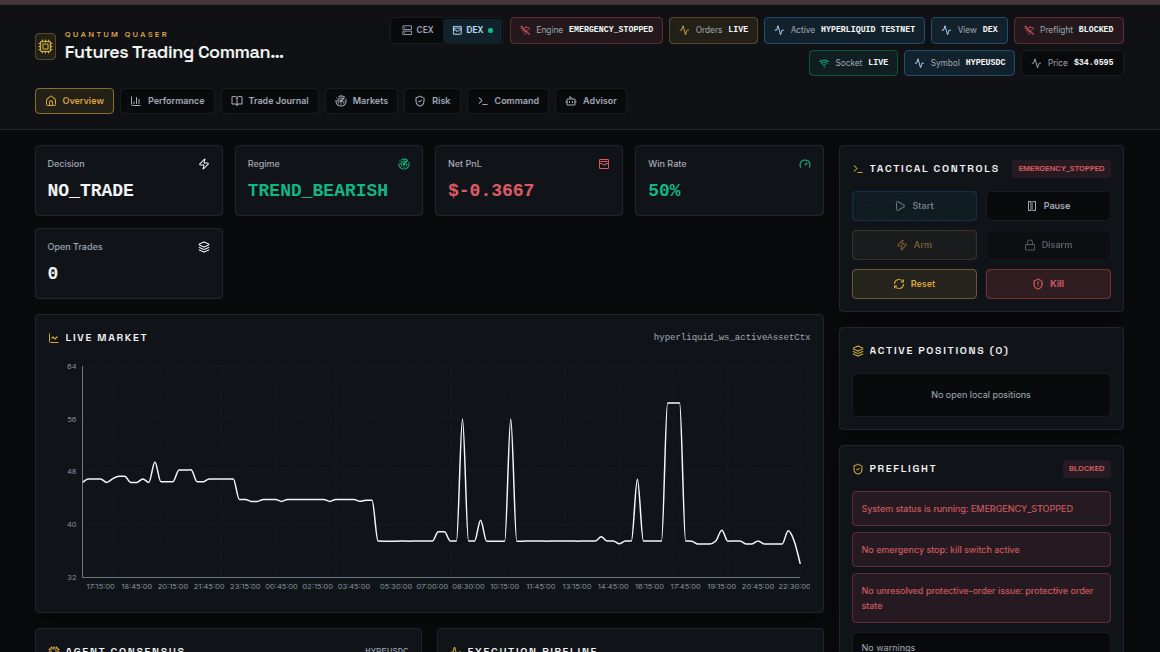
Task: Switch to DEX exchange mode
Action: coord(472,30)
